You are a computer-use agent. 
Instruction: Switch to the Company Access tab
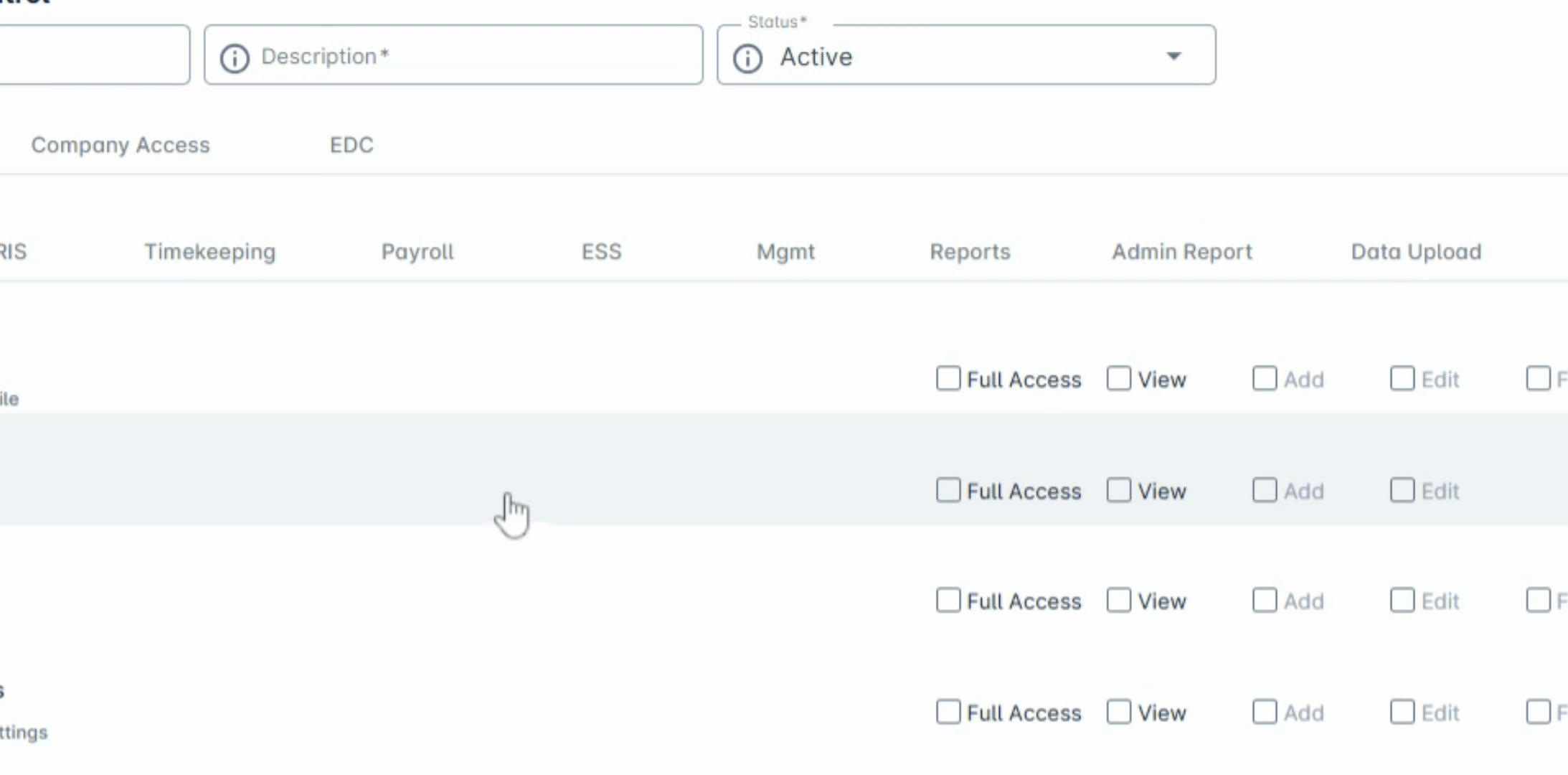click(121, 145)
